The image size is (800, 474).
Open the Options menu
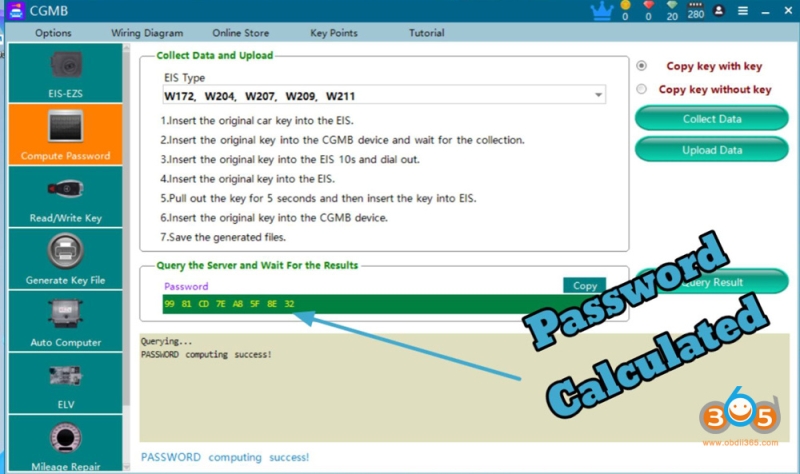53,33
